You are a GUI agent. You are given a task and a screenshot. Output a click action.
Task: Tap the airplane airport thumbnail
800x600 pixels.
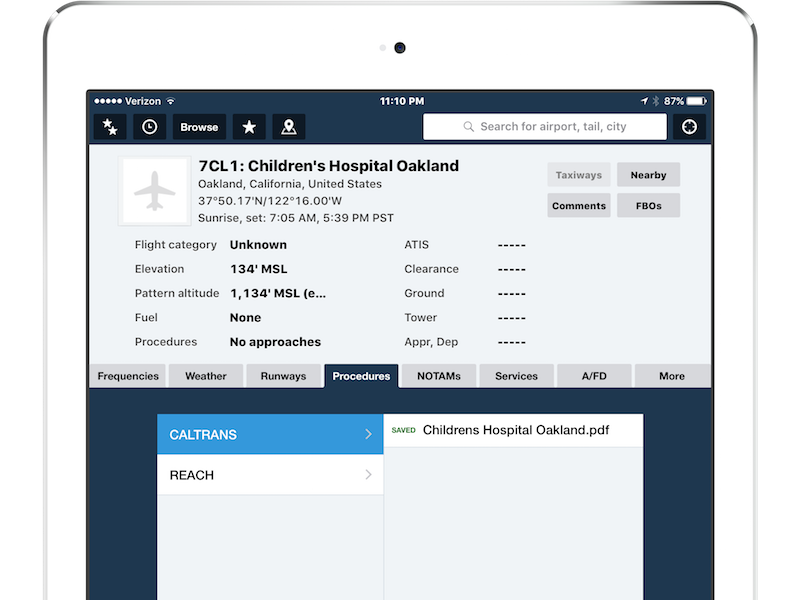coord(154,190)
